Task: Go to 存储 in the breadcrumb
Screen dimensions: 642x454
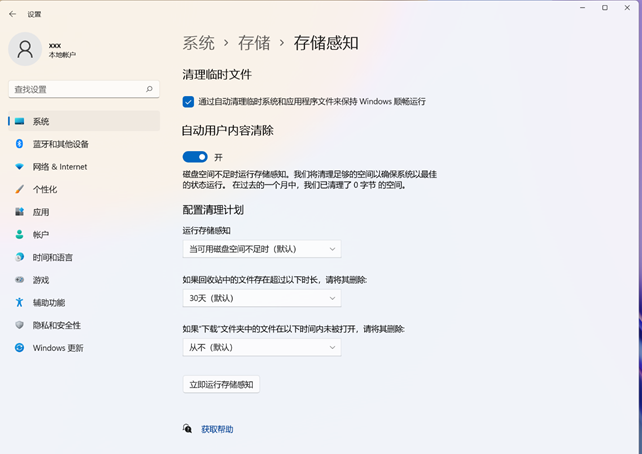Action: point(254,43)
